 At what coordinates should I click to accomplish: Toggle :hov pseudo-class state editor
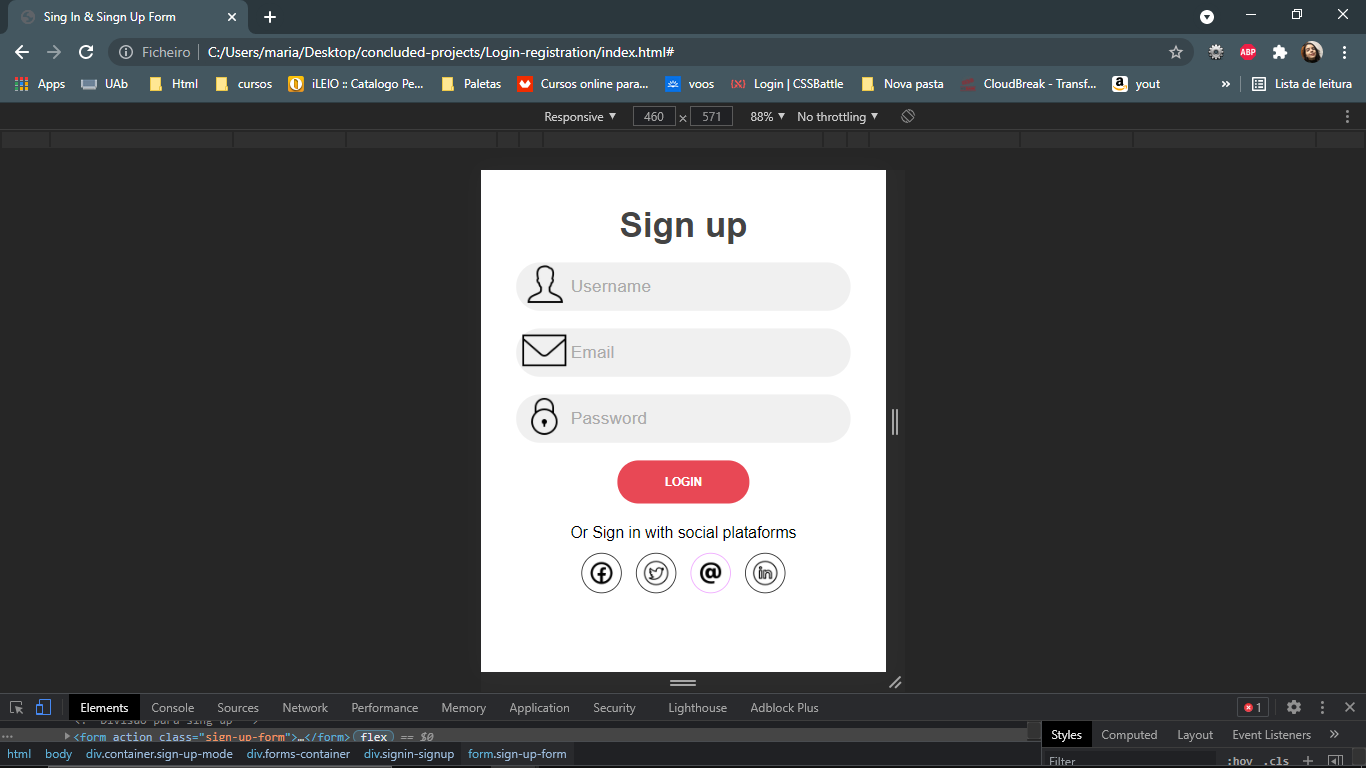tap(1240, 760)
